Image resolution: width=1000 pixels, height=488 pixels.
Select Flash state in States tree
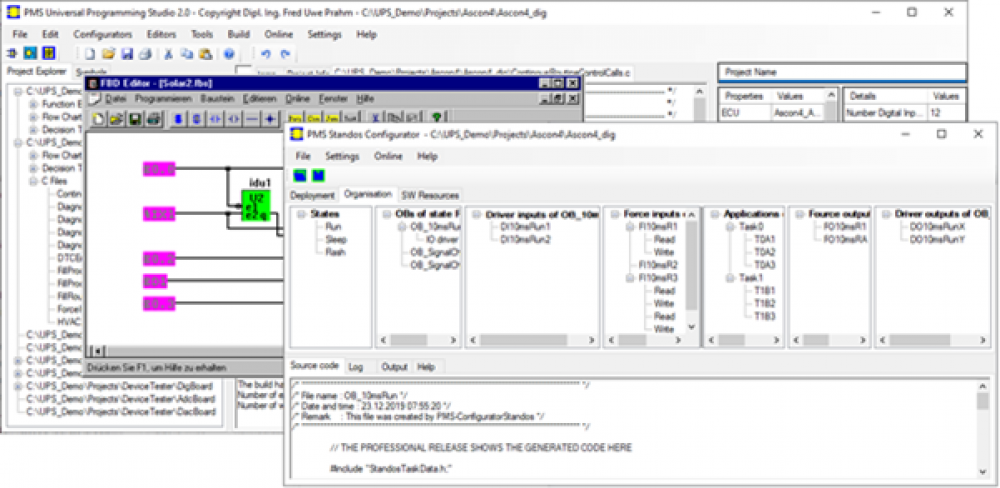pyautogui.click(x=336, y=252)
